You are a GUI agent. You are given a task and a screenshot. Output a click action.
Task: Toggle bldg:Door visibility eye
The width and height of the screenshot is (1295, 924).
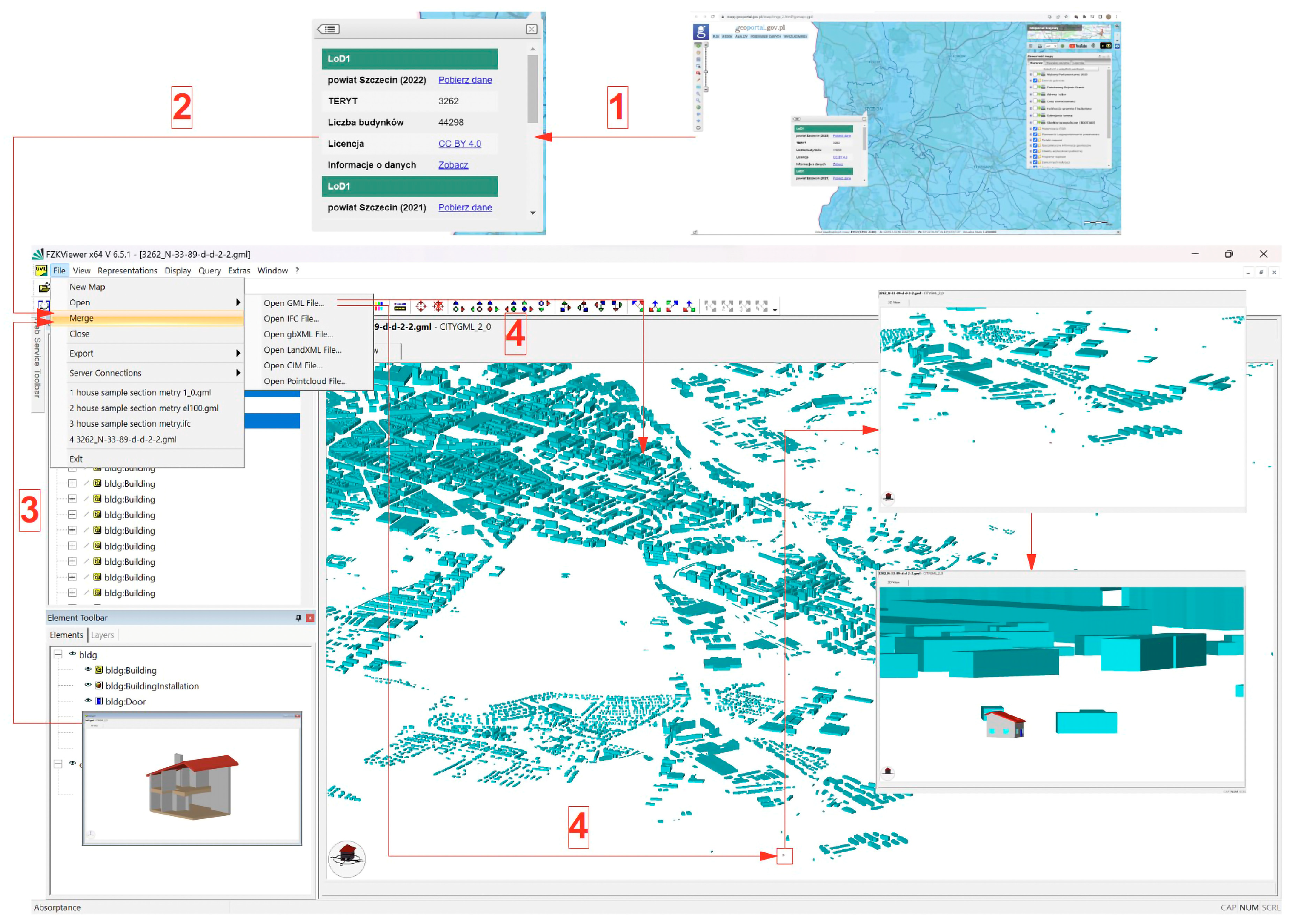(88, 701)
